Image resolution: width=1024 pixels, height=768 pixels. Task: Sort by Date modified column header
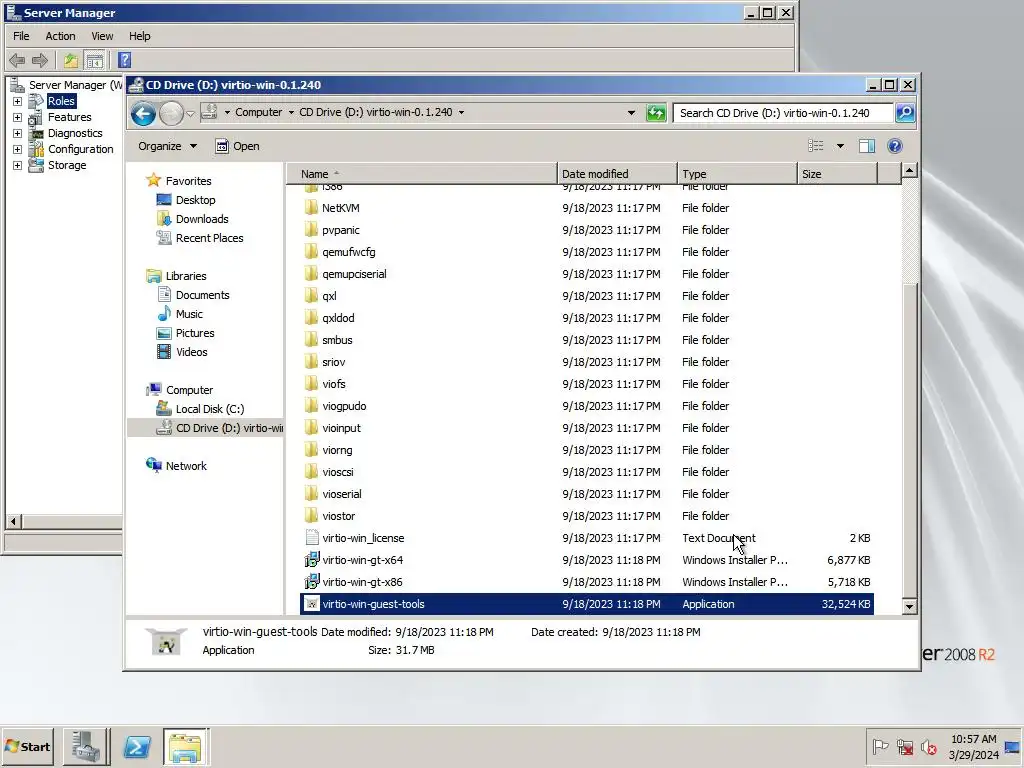(x=617, y=174)
